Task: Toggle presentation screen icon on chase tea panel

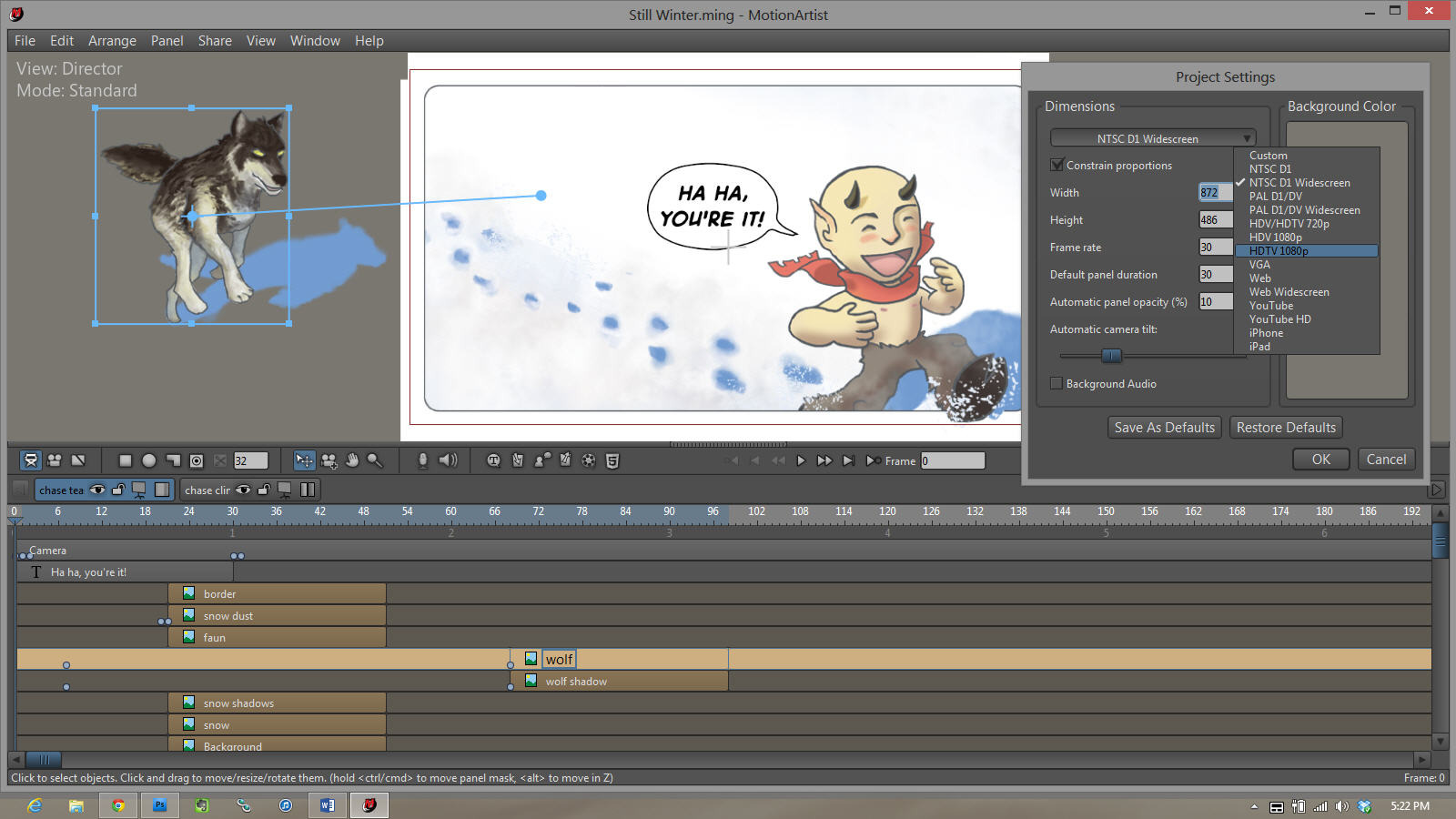Action: pyautogui.click(x=139, y=490)
